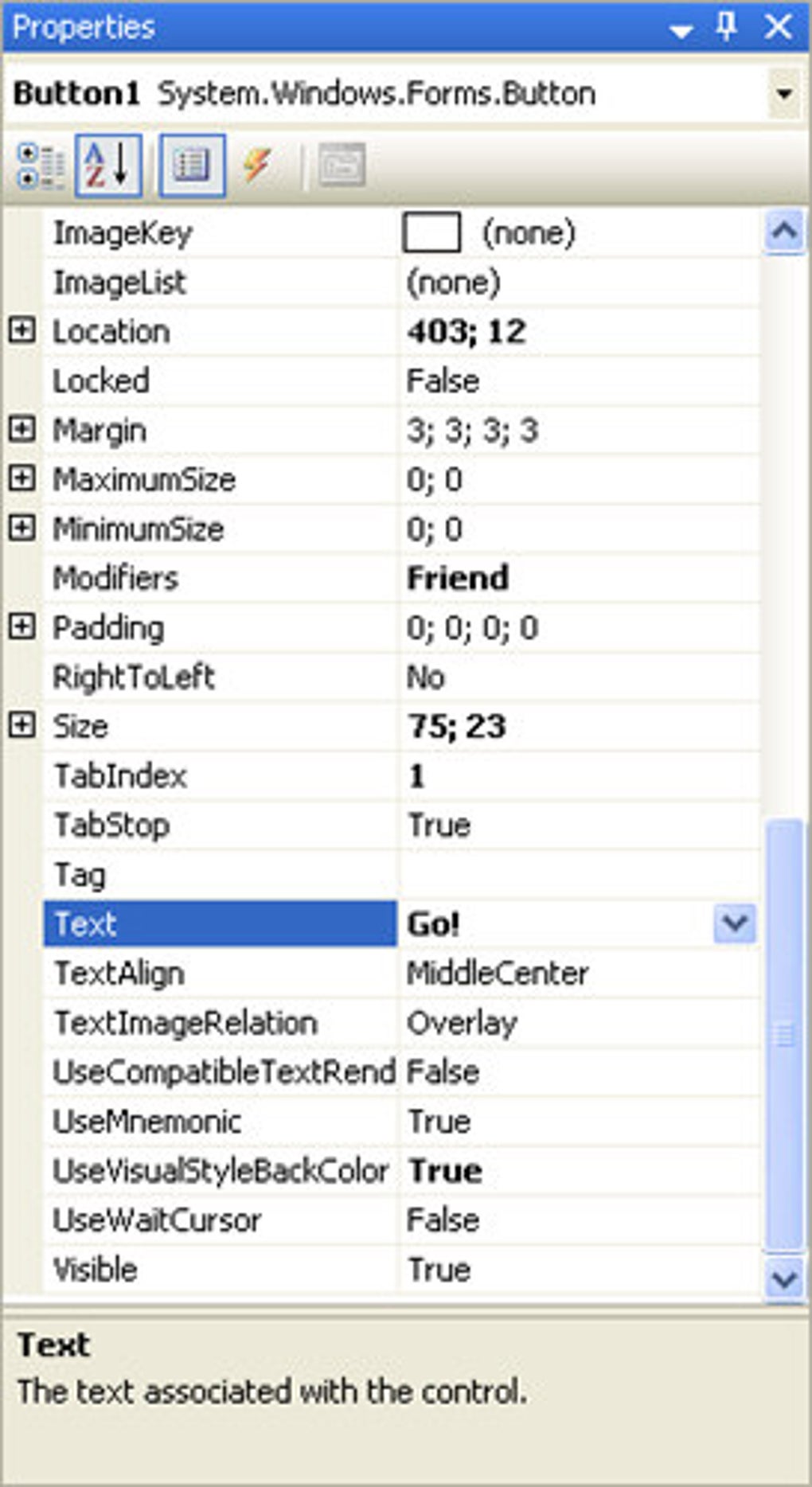Expand the Margin property node
The image size is (812, 1487).
(22, 429)
